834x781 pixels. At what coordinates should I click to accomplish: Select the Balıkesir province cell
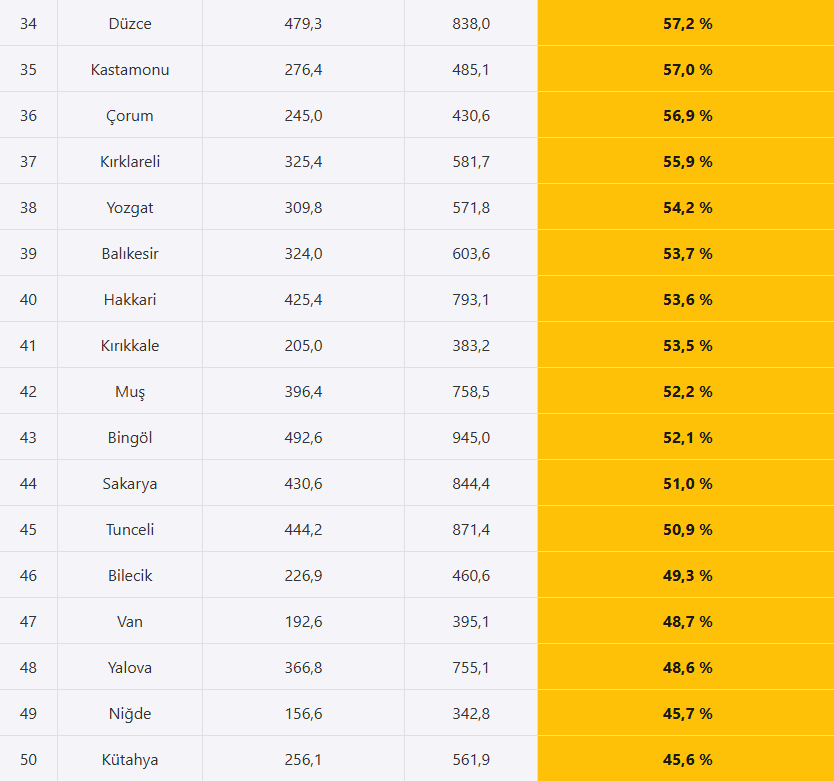130,254
